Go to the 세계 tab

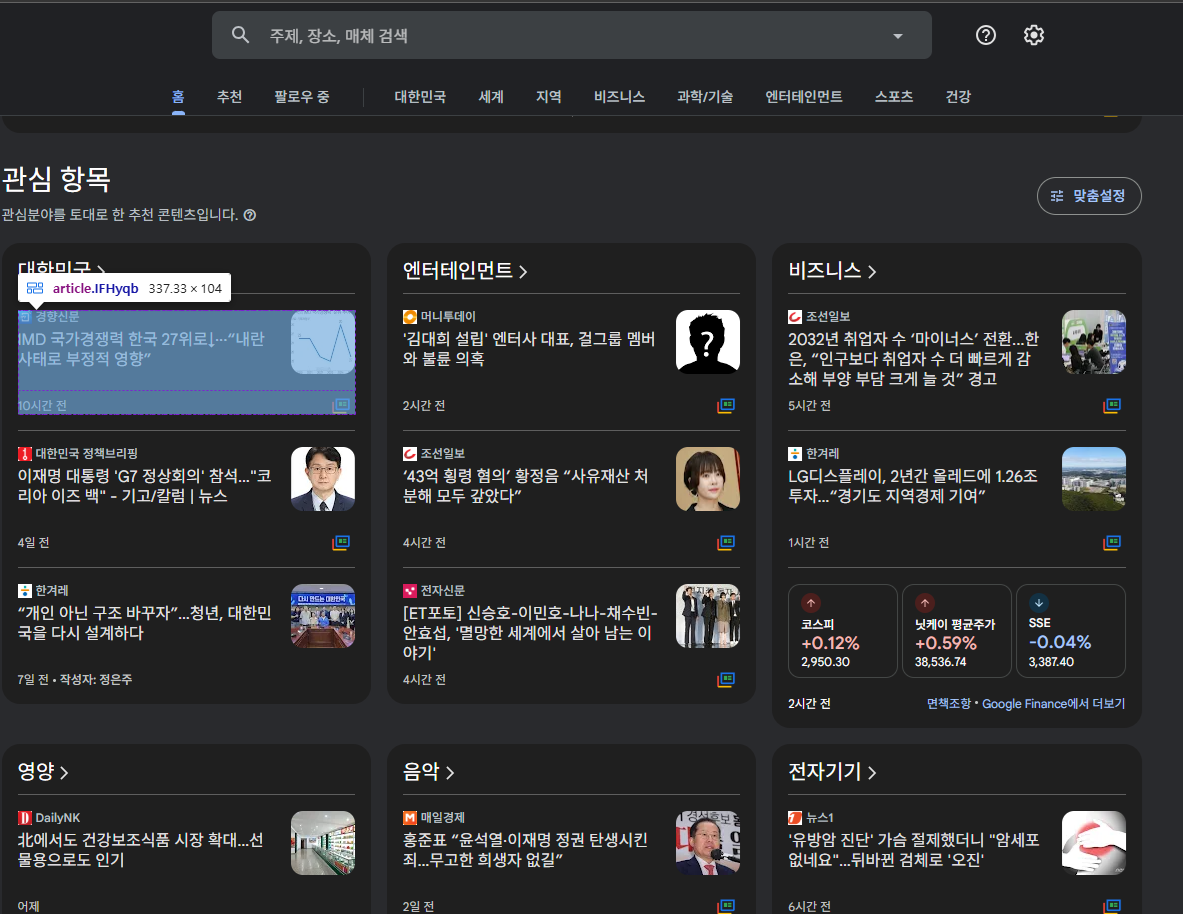click(490, 97)
